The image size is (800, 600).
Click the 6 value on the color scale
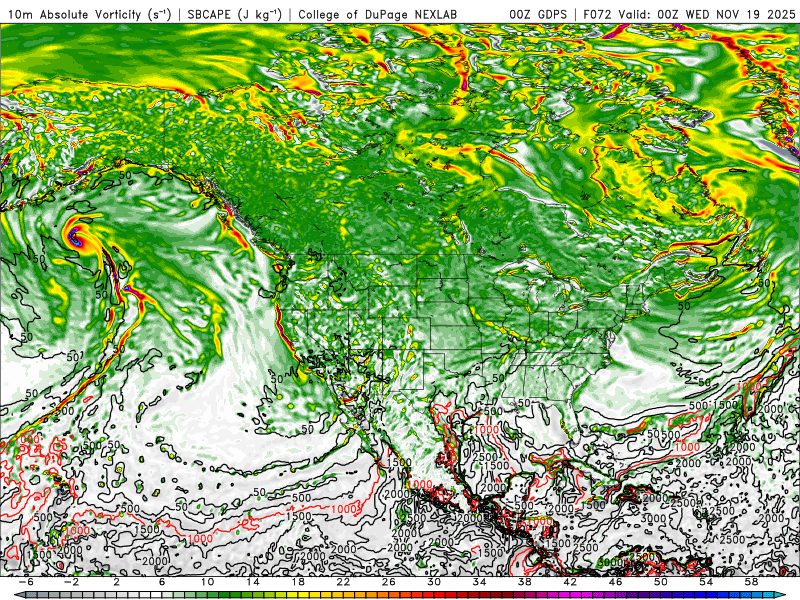coord(162,582)
